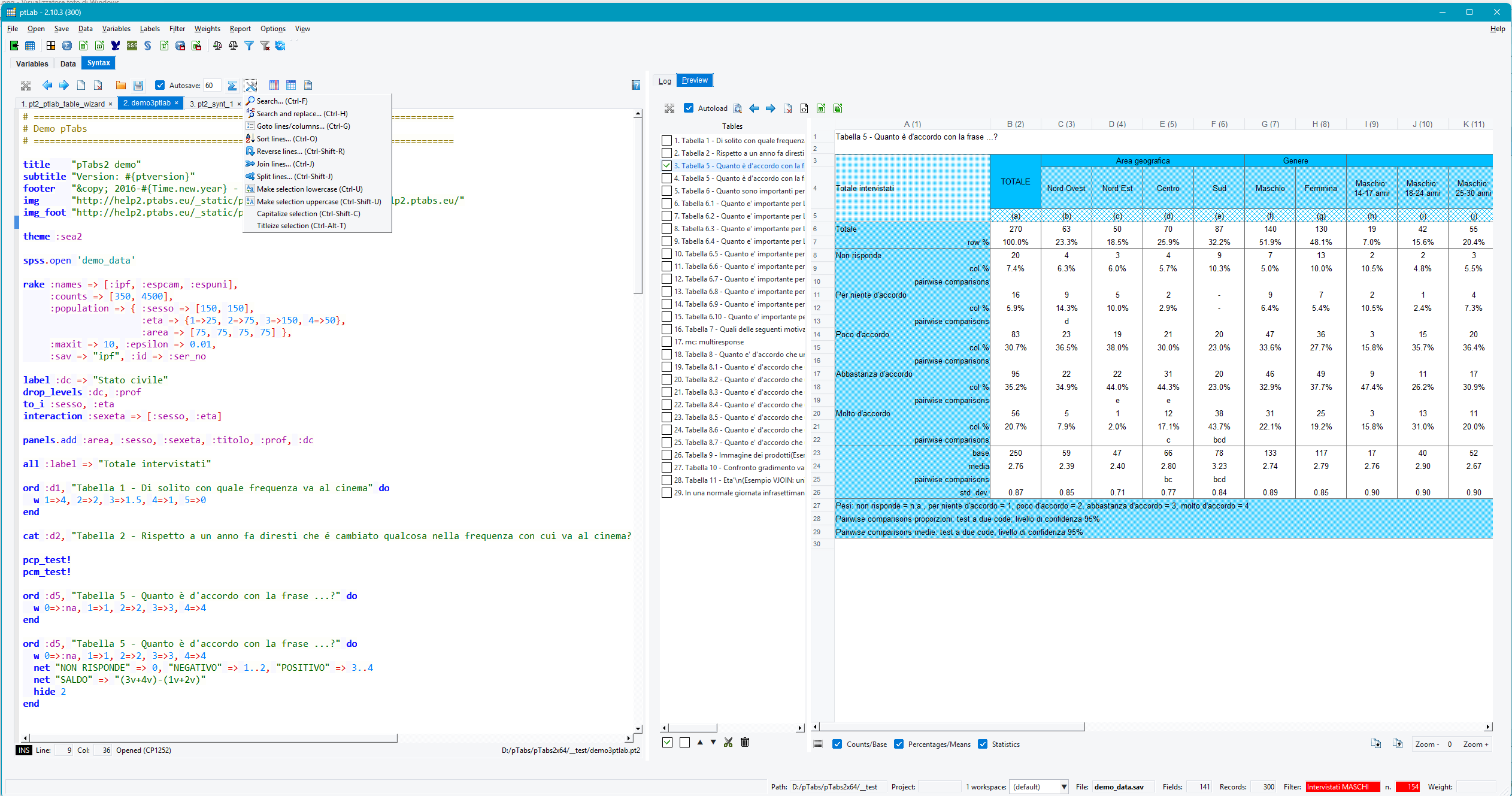
Task: Click the HTML code file icon in preview
Action: click(x=804, y=108)
